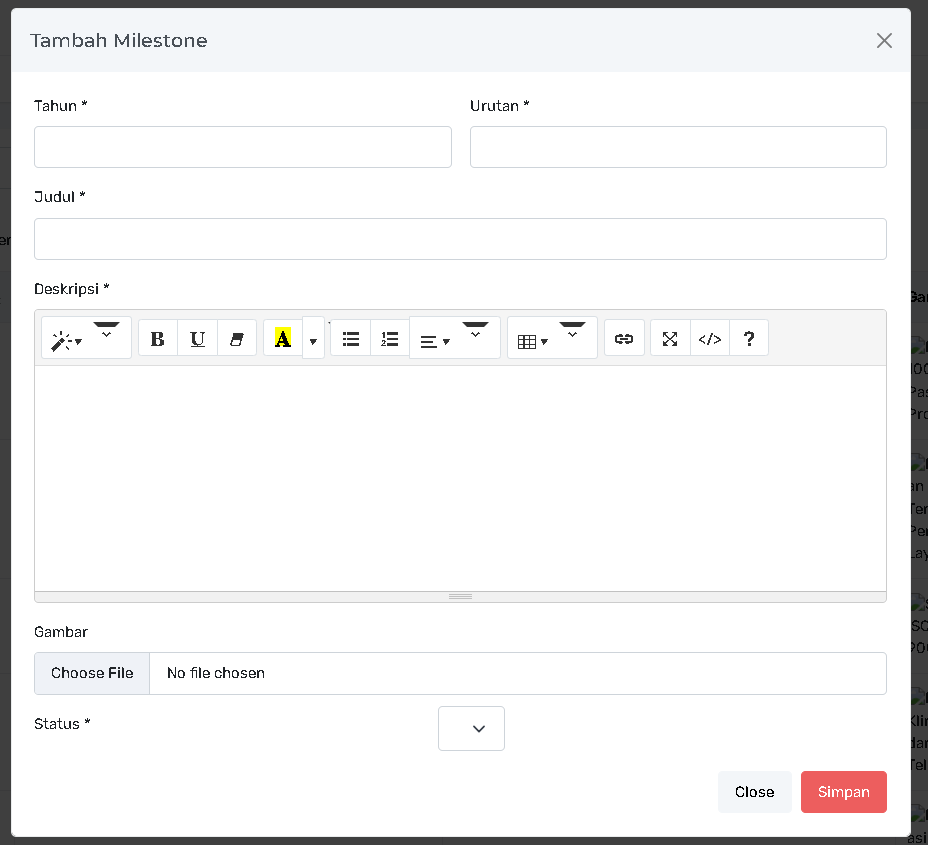The image size is (928, 845).
Task: Open the Status select dropdown
Action: [471, 728]
